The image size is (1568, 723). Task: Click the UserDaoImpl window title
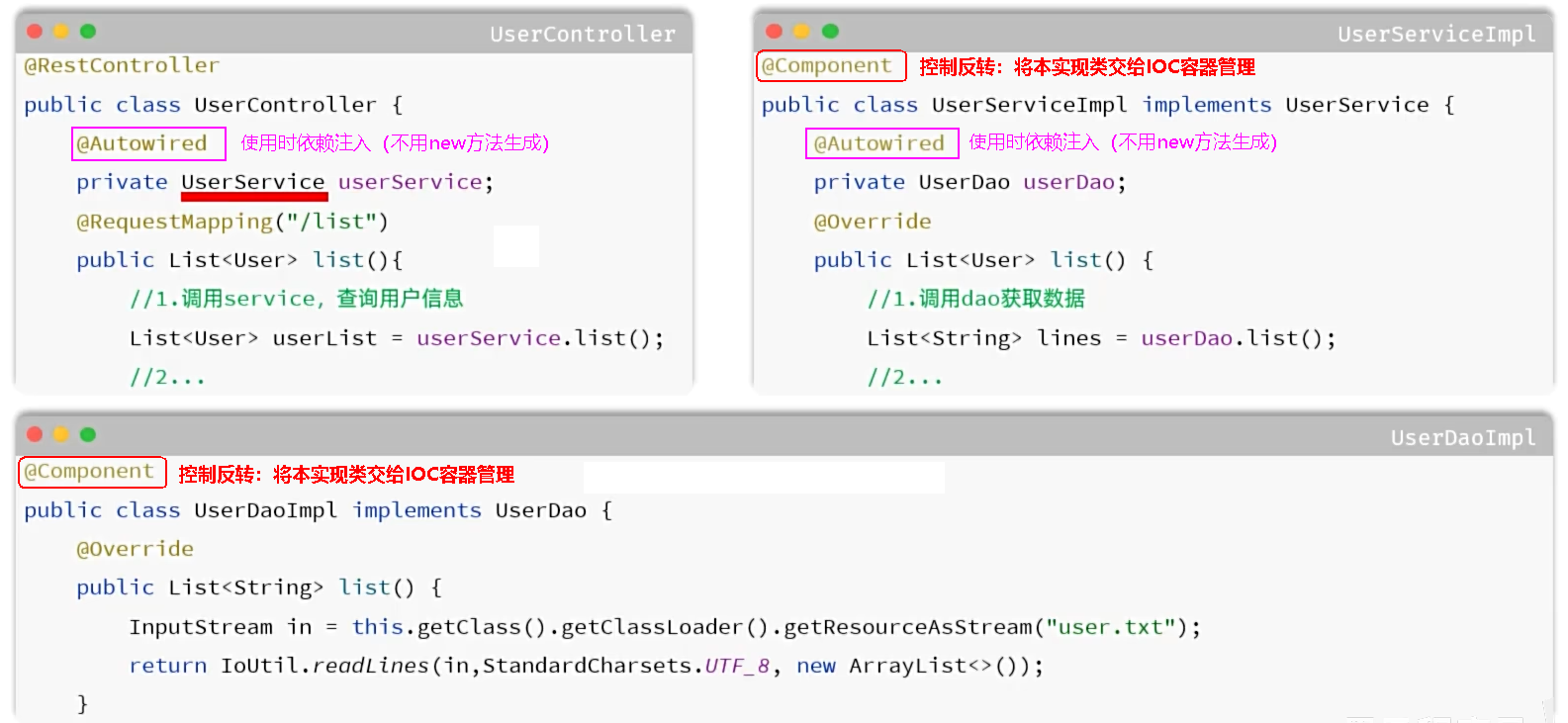[x=1462, y=437]
